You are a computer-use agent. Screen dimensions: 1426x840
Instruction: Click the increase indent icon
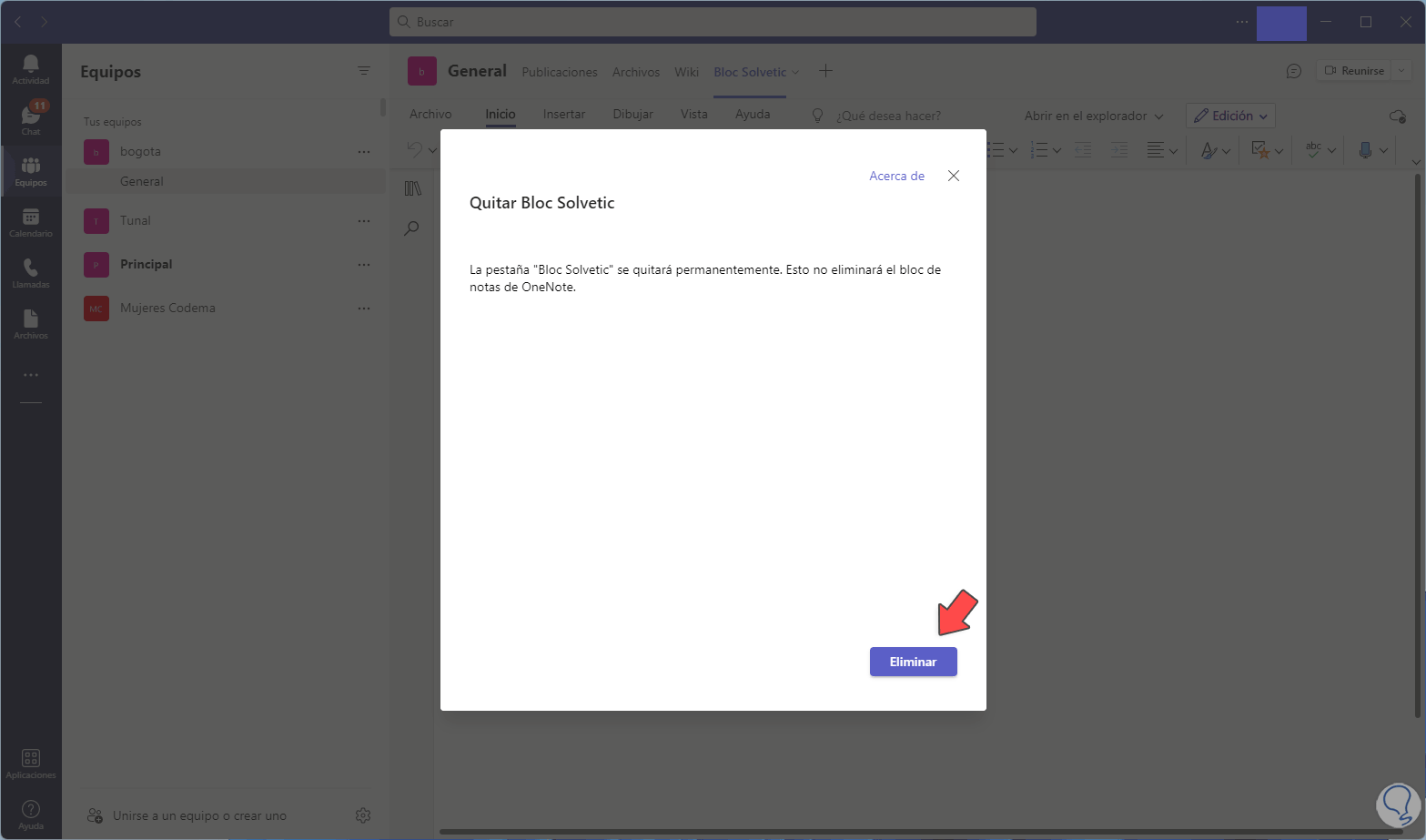click(1119, 150)
